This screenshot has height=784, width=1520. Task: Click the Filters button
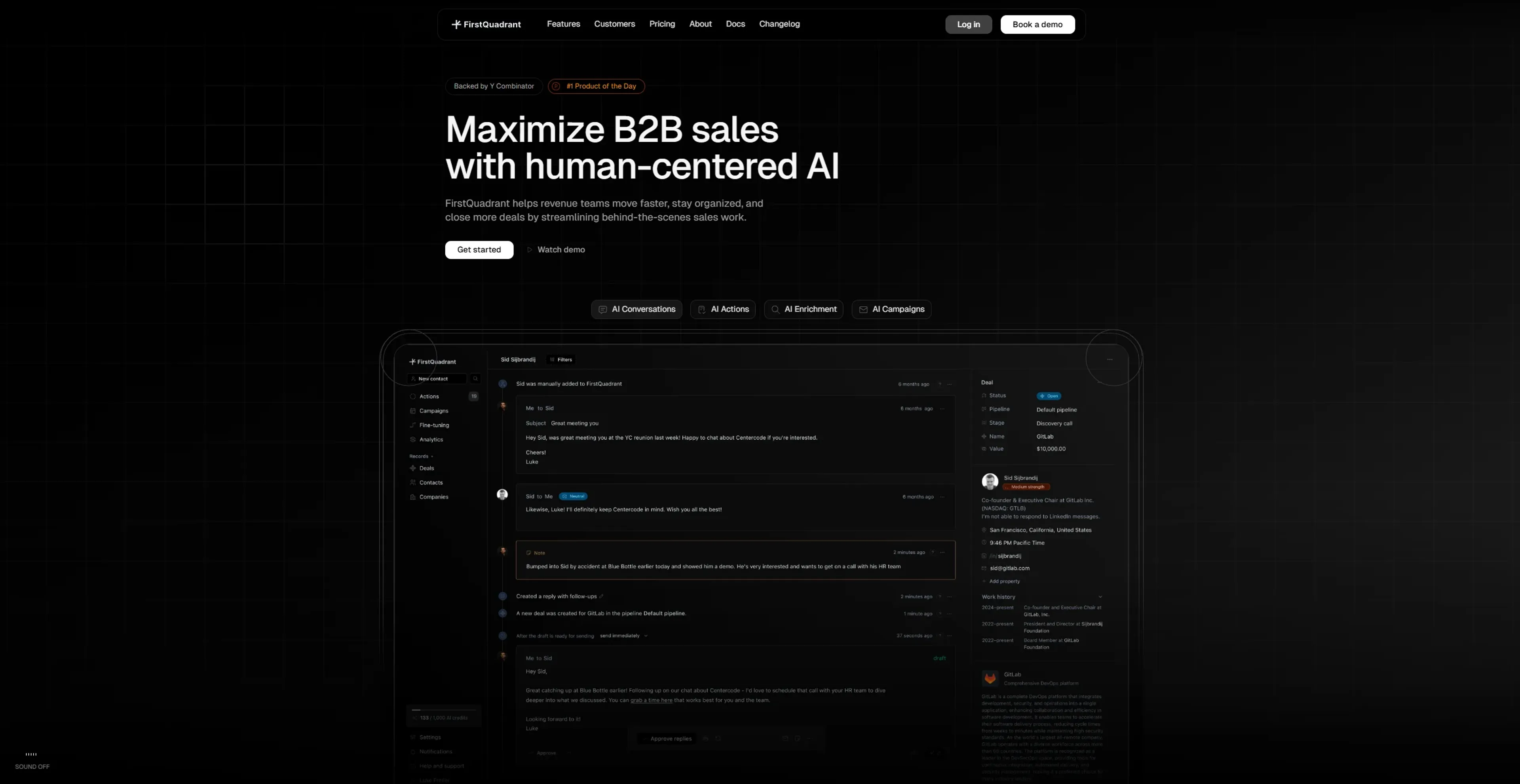point(560,359)
